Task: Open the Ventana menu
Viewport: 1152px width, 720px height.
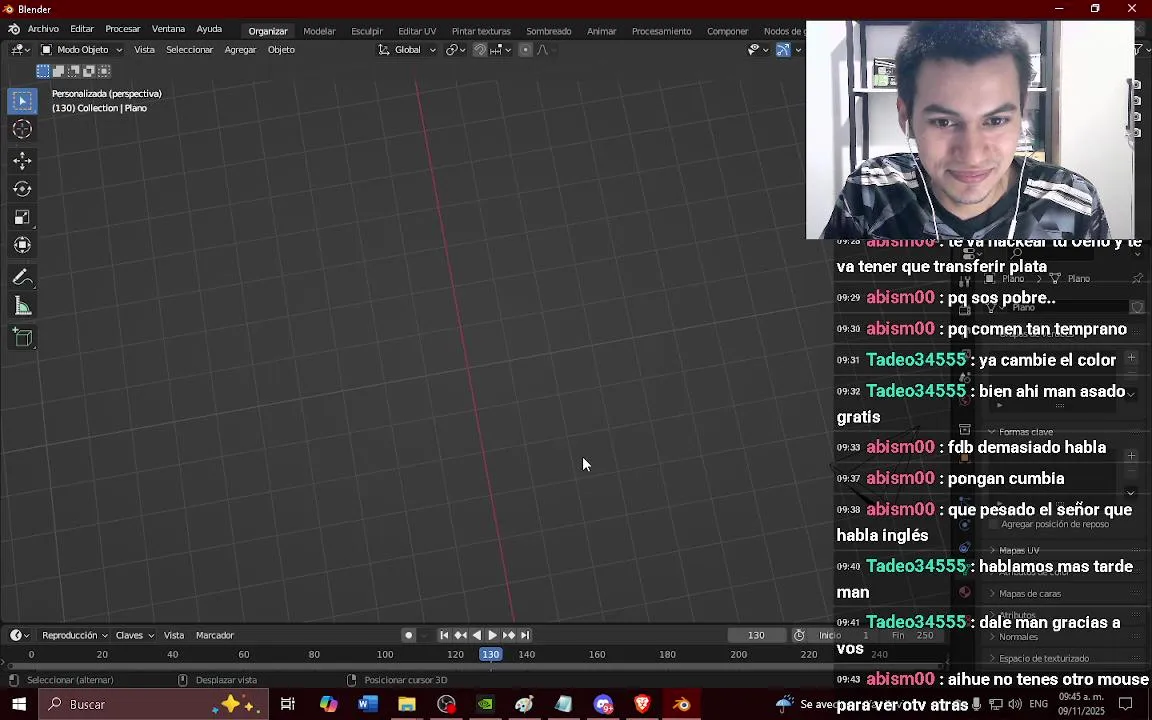Action: [168, 29]
